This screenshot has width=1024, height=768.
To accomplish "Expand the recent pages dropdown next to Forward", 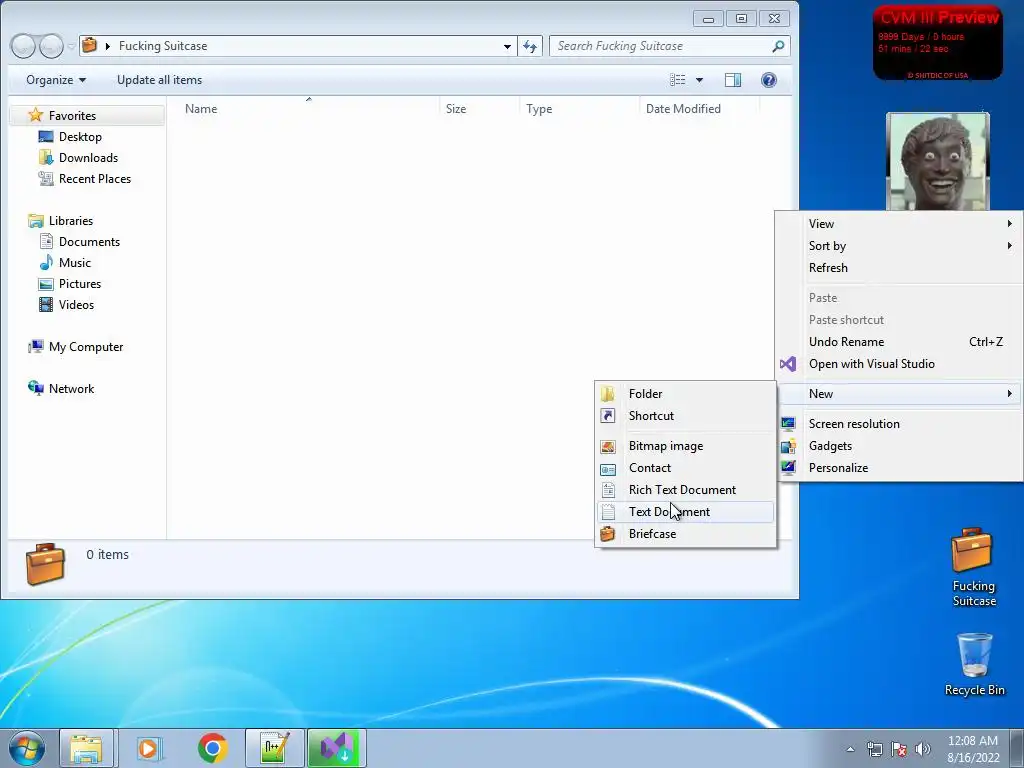I will tap(71, 46).
